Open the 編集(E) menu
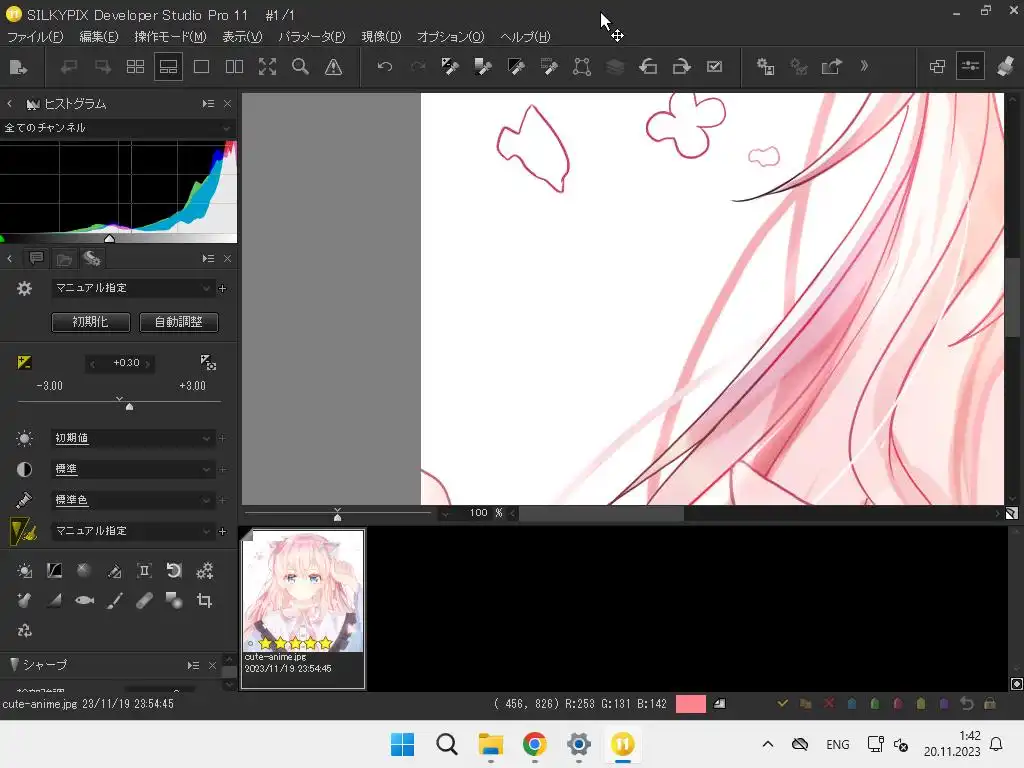1024x768 pixels. coord(99,37)
